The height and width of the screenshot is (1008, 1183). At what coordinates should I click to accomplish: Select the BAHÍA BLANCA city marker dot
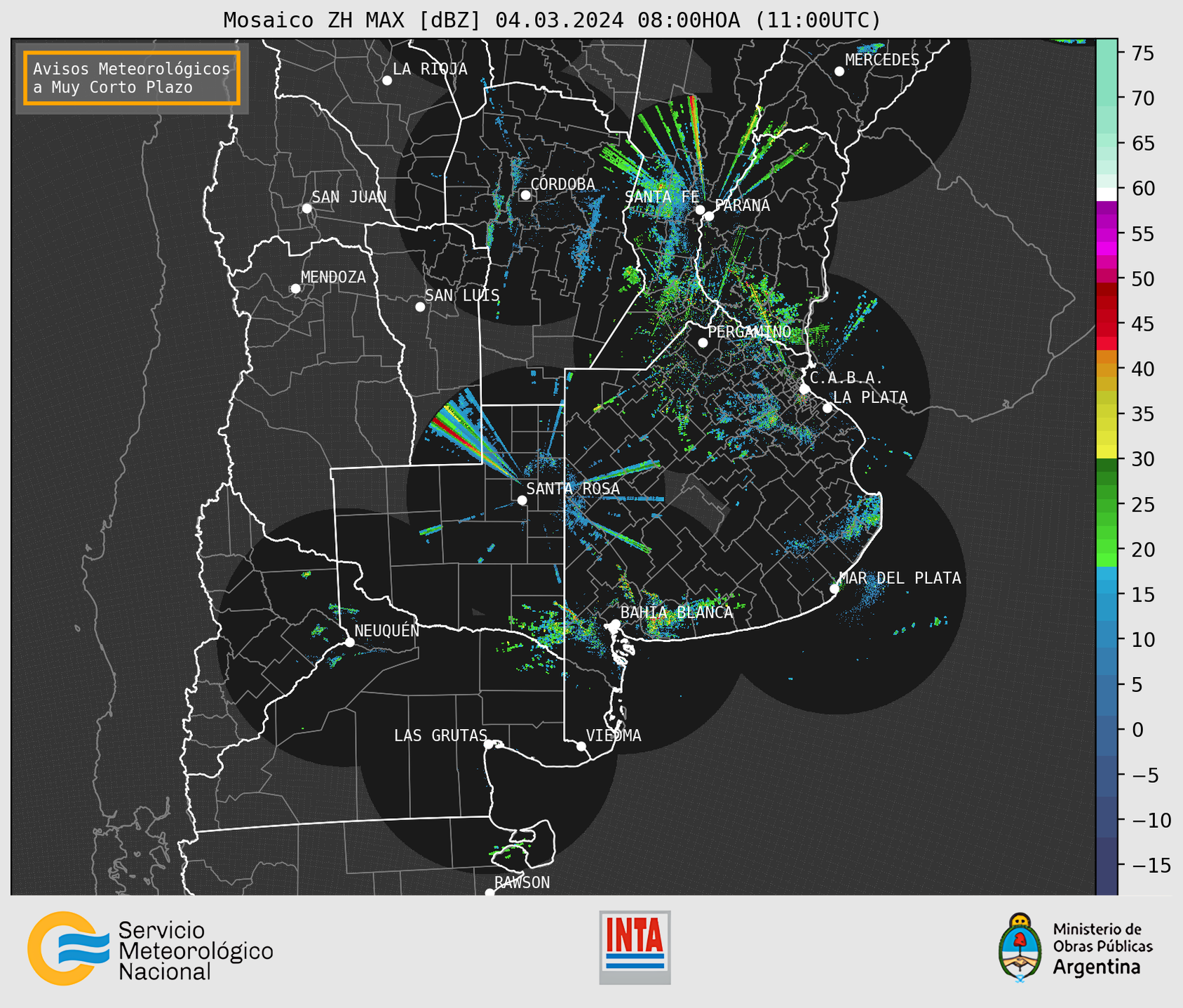pyautogui.click(x=615, y=624)
